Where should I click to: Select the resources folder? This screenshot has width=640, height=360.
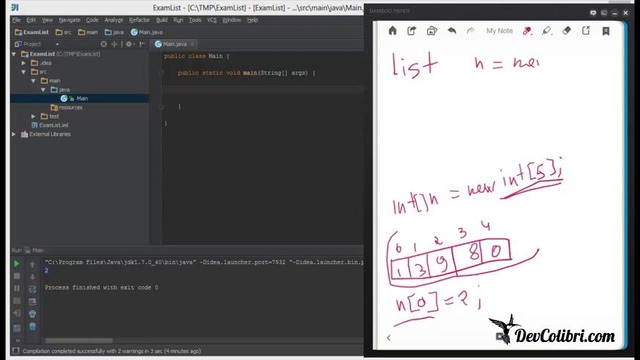pos(66,107)
